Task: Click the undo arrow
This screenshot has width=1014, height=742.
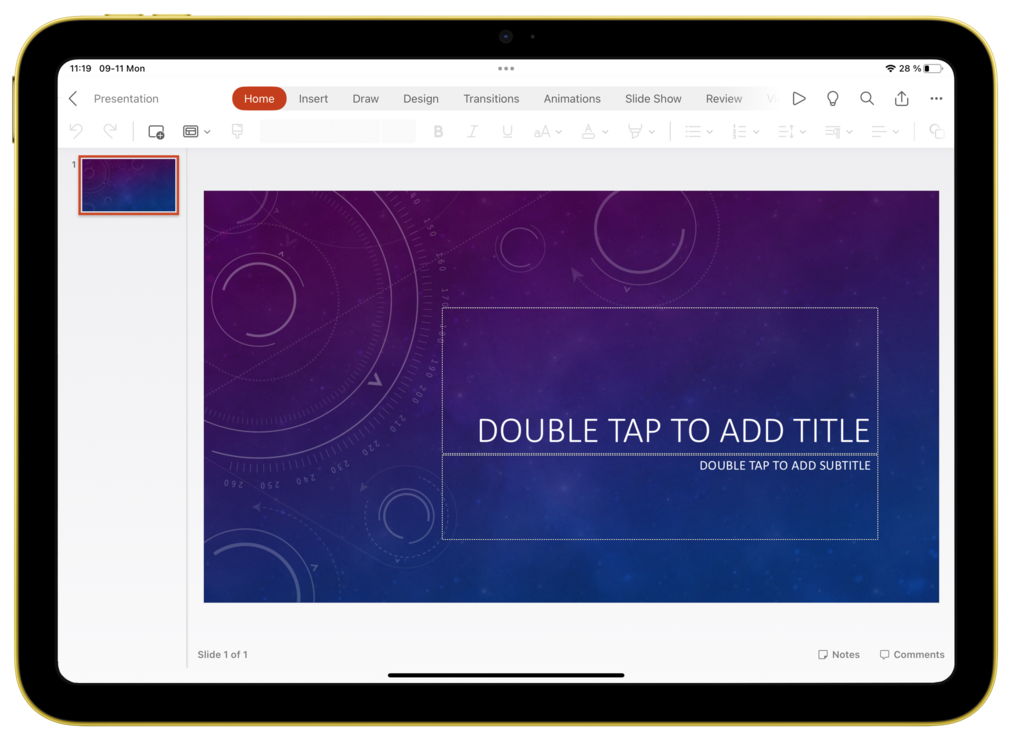Action: click(x=76, y=132)
